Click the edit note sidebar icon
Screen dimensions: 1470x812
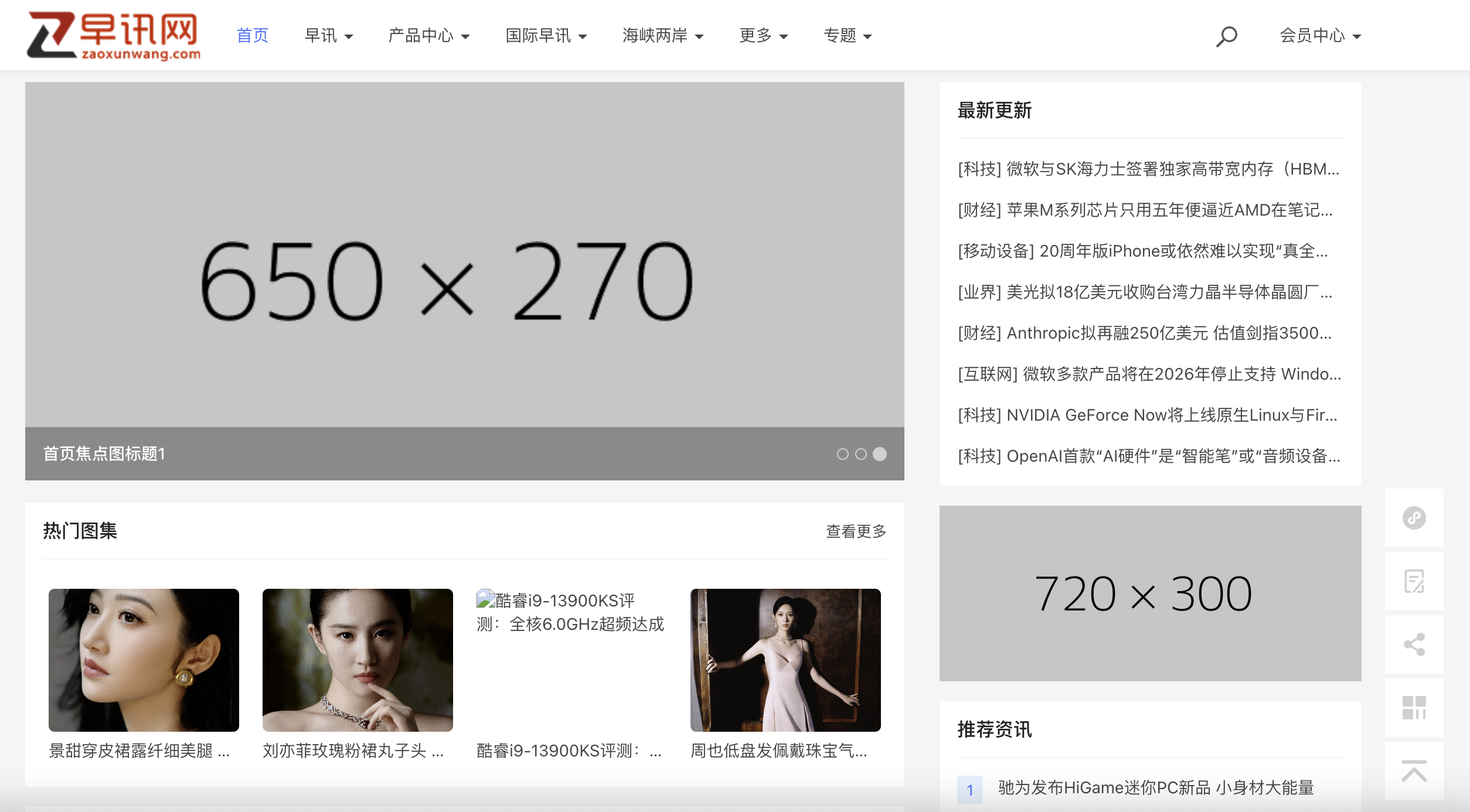[x=1414, y=581]
